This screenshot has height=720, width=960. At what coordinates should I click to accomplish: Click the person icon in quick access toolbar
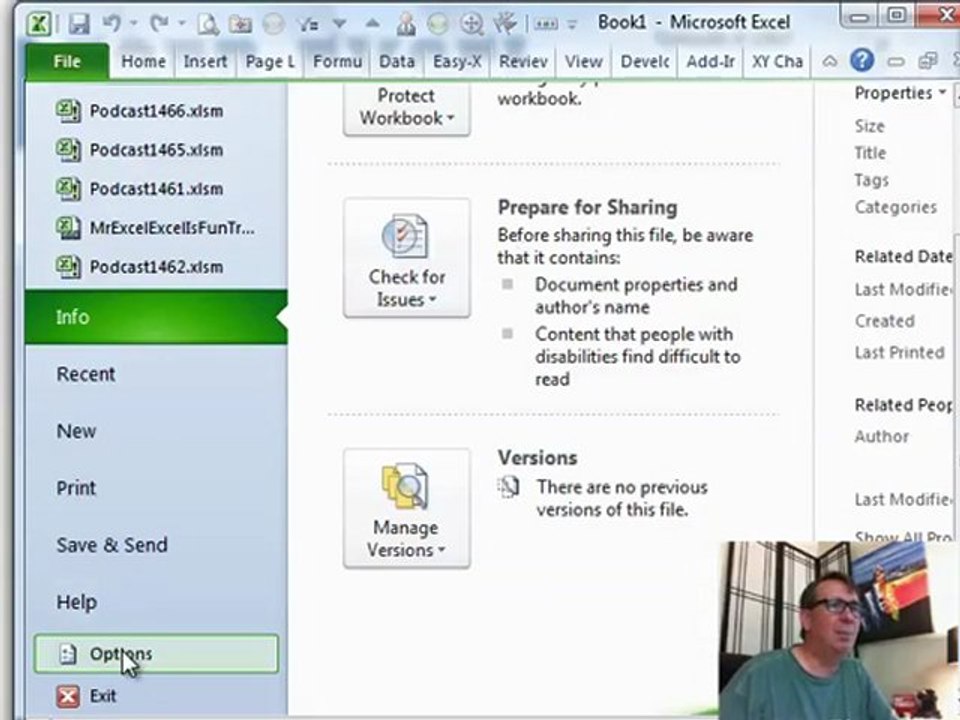(405, 24)
